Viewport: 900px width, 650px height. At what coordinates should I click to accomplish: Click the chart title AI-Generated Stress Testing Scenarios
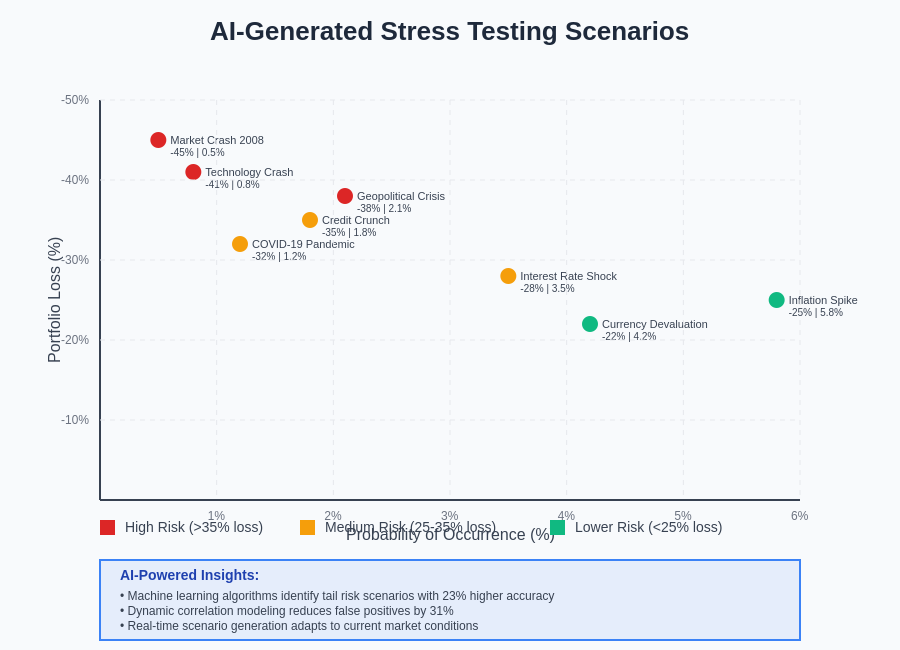449,31
